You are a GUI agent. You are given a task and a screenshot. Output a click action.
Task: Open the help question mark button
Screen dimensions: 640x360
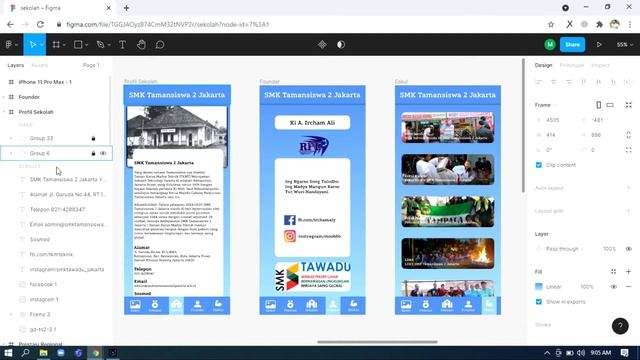[620, 326]
